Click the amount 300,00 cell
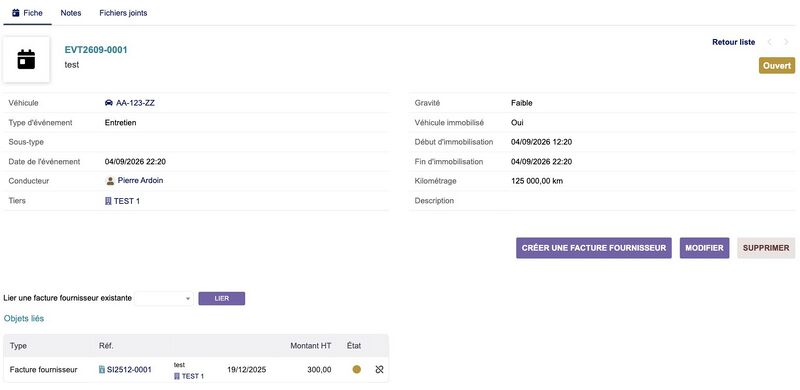800x390 pixels. [x=319, y=370]
